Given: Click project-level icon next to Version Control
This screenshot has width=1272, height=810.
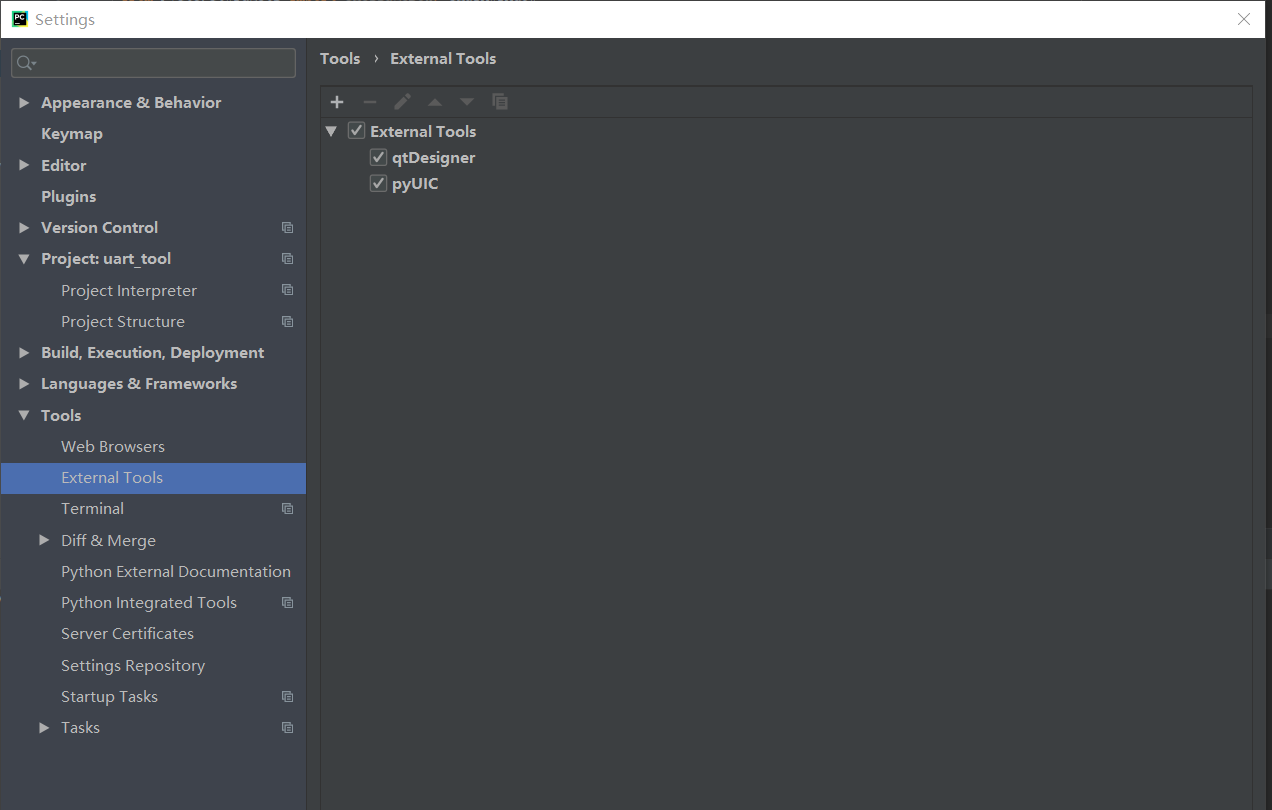Looking at the screenshot, I should click(288, 228).
